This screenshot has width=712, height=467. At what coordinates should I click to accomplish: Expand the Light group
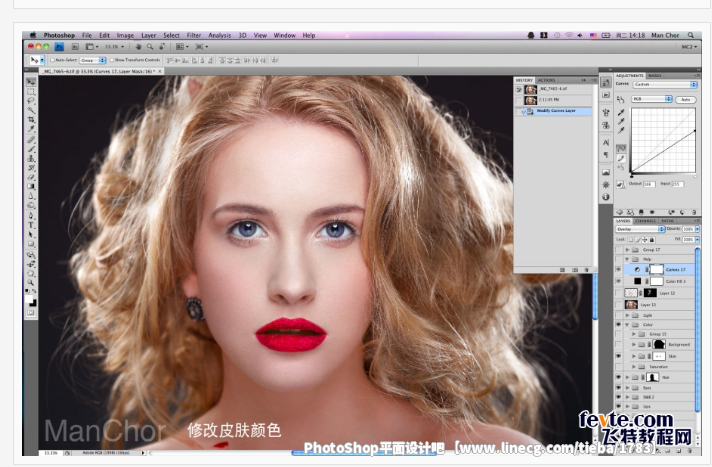point(628,315)
